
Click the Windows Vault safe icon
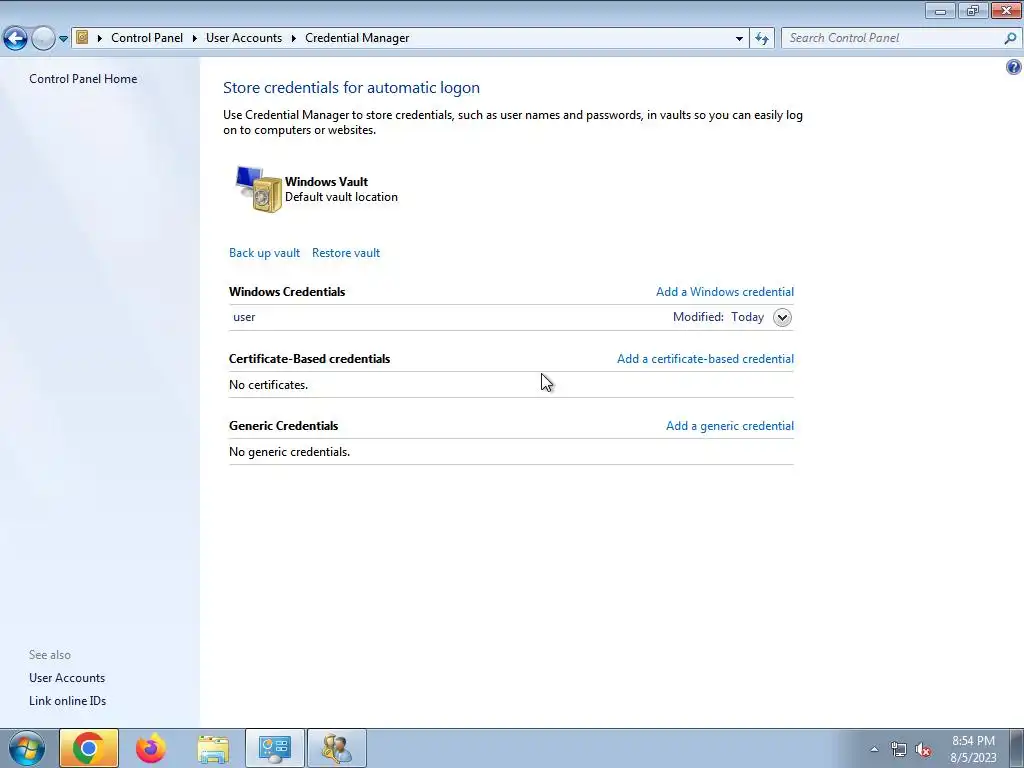click(259, 189)
